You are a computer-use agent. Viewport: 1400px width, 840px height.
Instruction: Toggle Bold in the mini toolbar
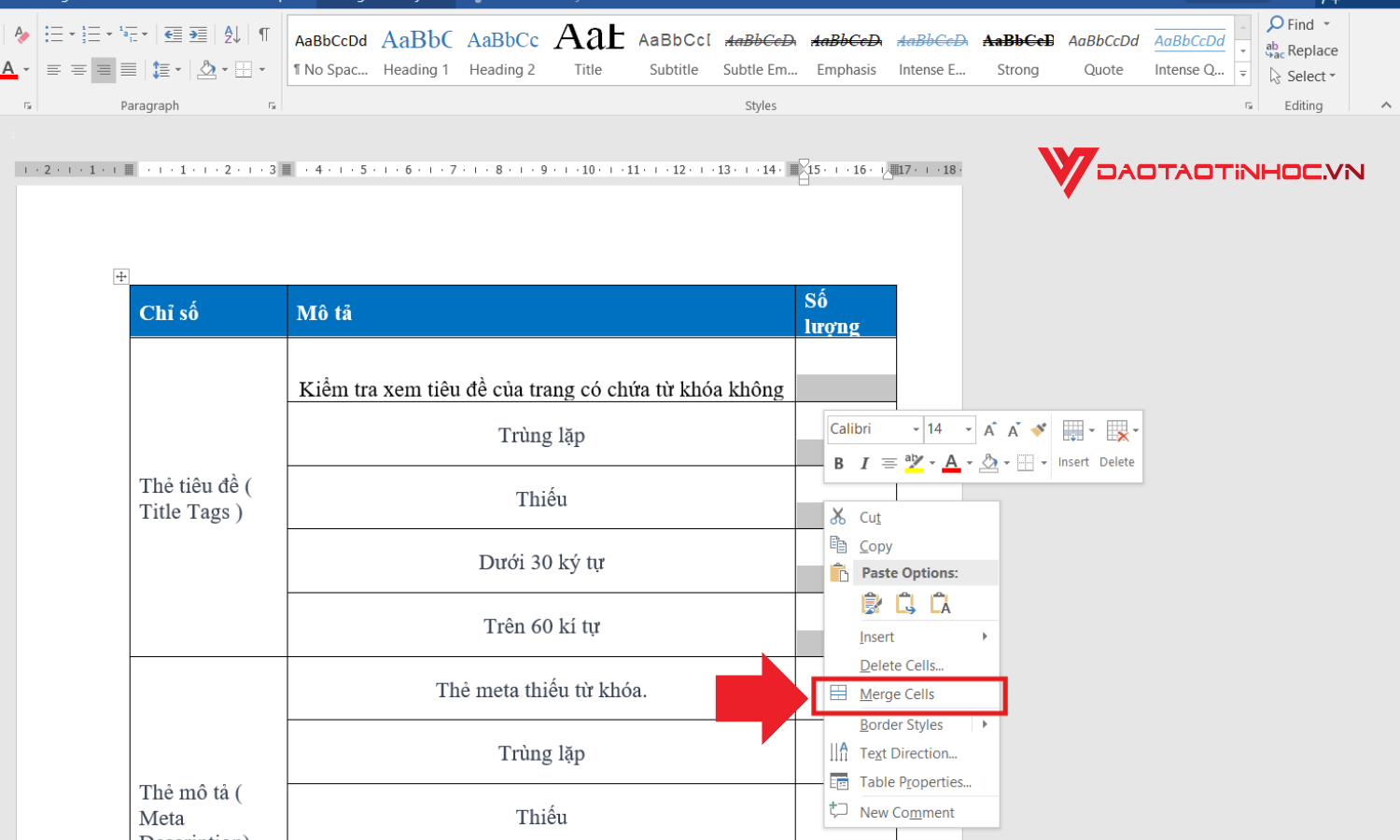(839, 463)
